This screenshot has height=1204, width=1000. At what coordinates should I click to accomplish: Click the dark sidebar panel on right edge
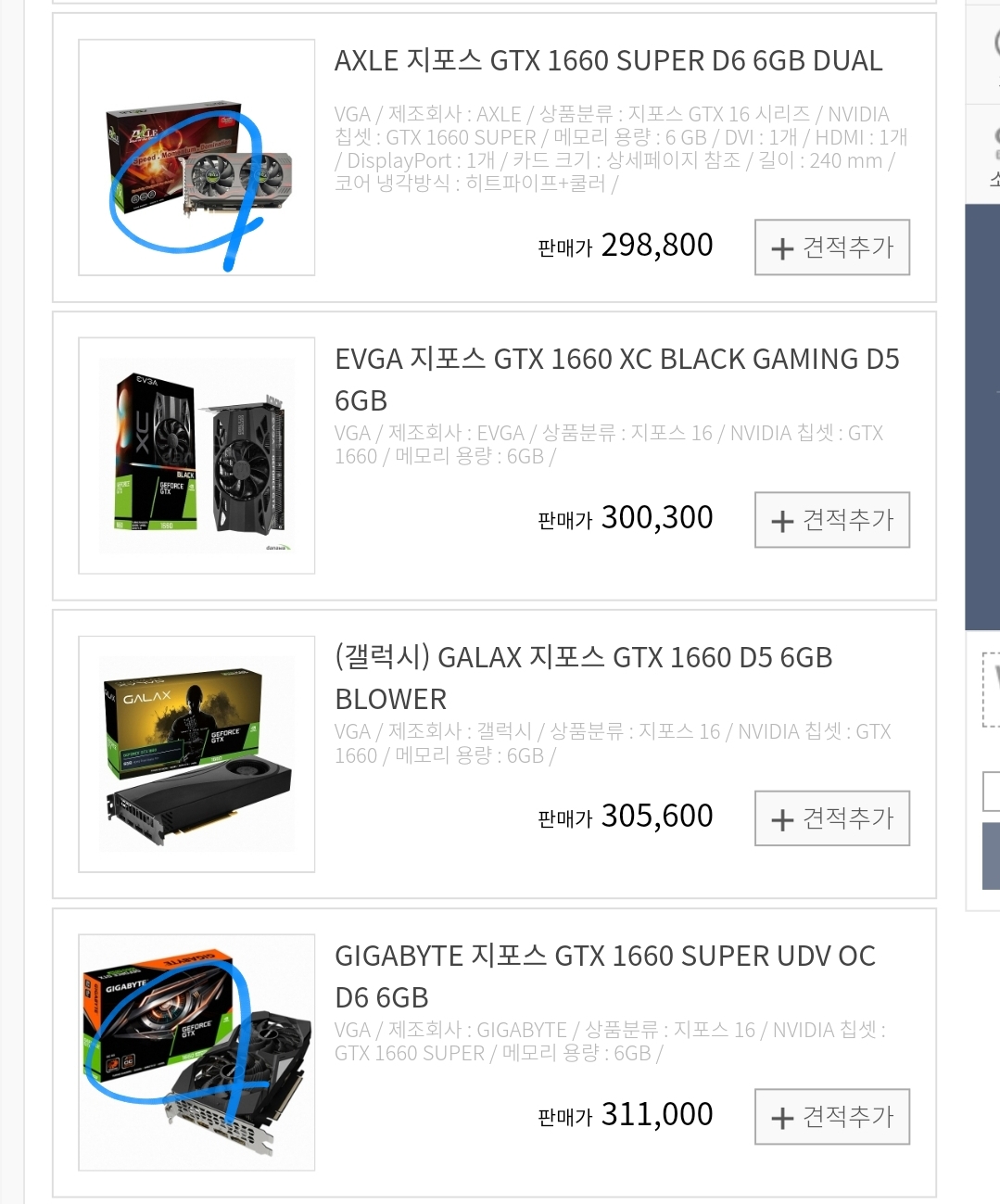[982, 417]
